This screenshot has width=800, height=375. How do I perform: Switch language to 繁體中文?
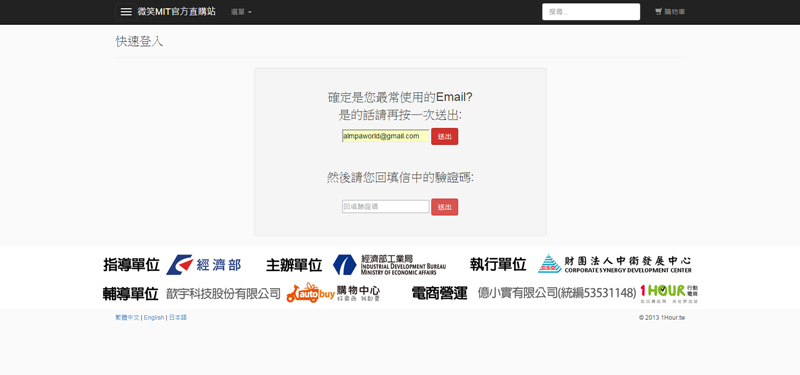(x=127, y=317)
